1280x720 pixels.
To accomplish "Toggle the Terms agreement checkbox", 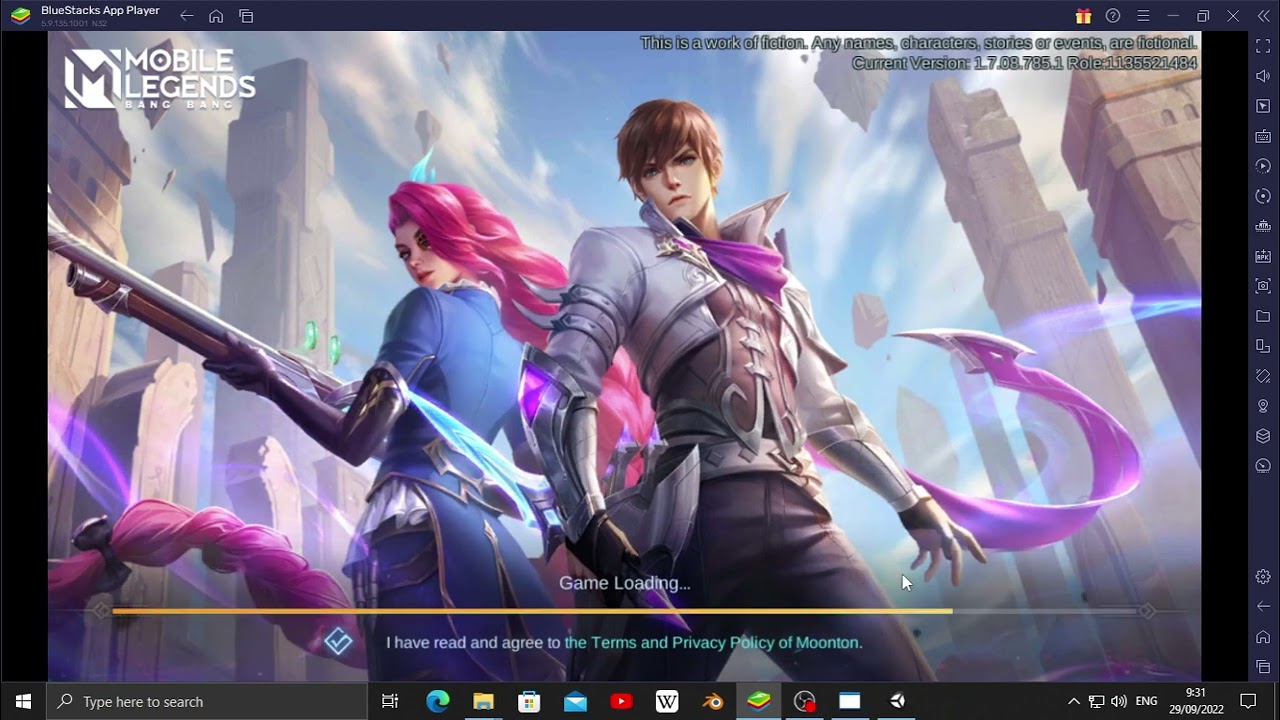I will click(338, 642).
